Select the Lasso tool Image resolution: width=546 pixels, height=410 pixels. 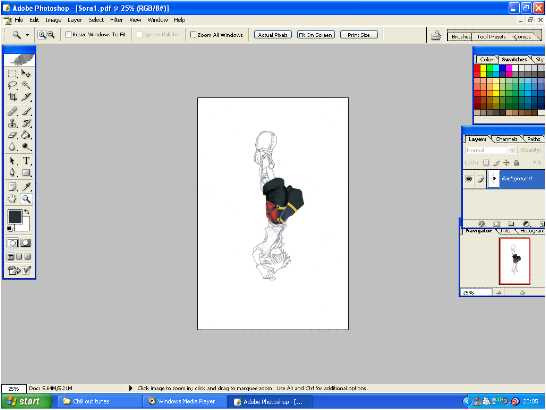point(13,85)
